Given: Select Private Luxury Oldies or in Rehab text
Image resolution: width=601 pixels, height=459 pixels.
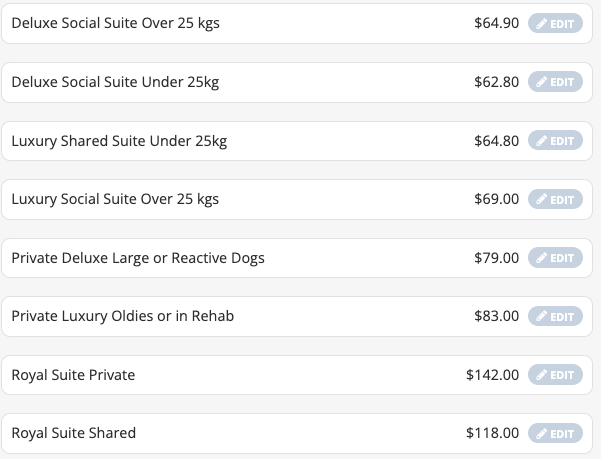Looking at the screenshot, I should (x=123, y=316).
